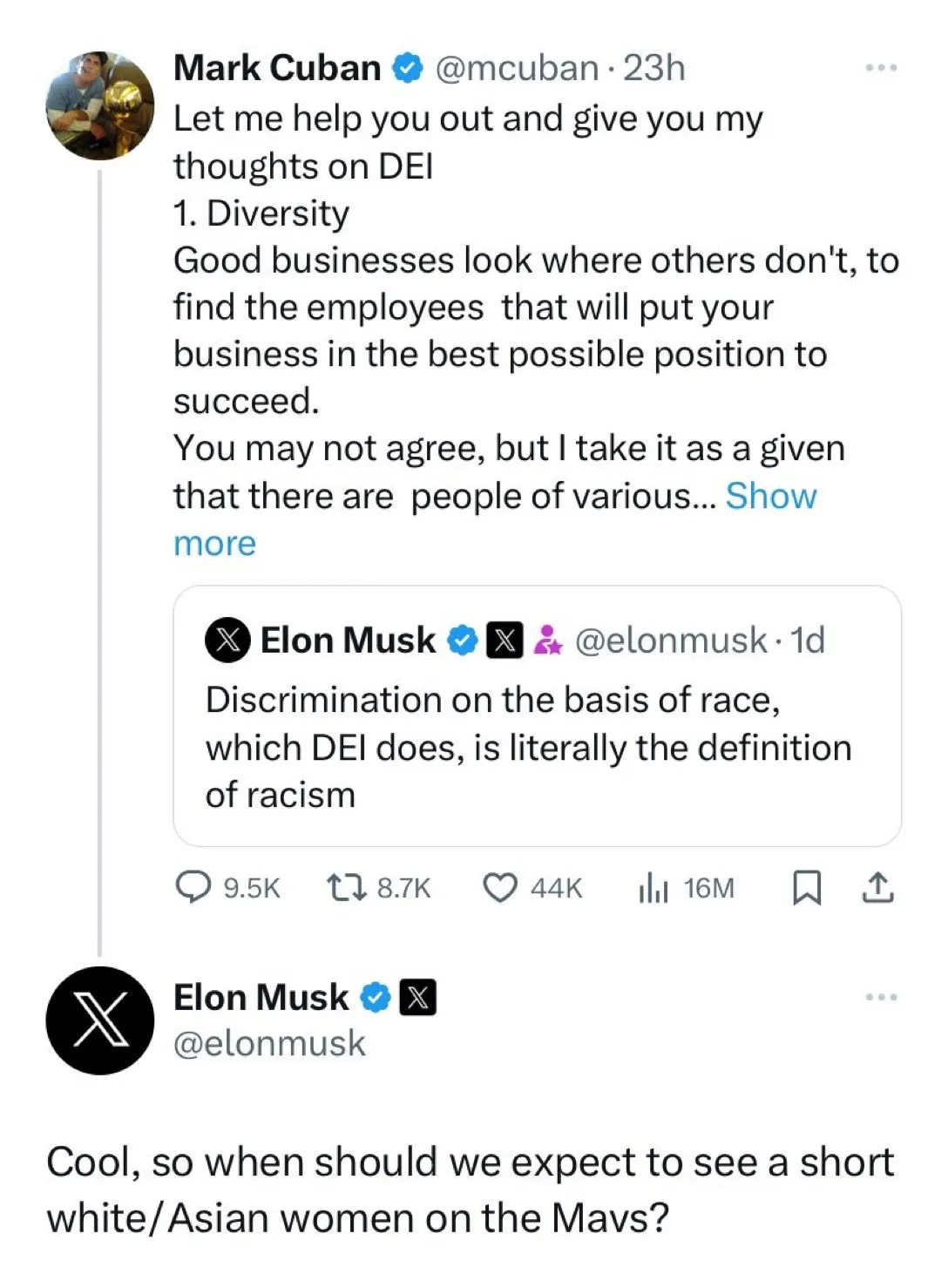Open Mark Cuban's profile picture
The image size is (948, 1288).
pyautogui.click(x=100, y=106)
